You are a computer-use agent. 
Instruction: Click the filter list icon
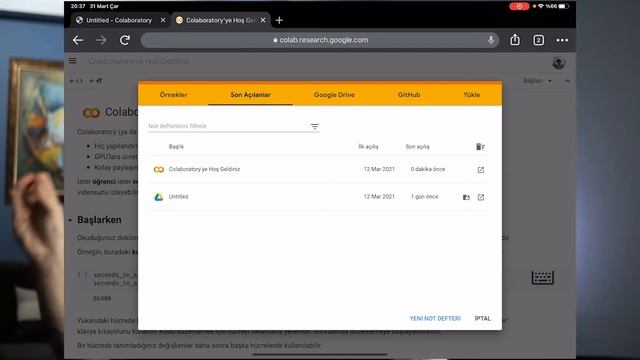(x=314, y=127)
